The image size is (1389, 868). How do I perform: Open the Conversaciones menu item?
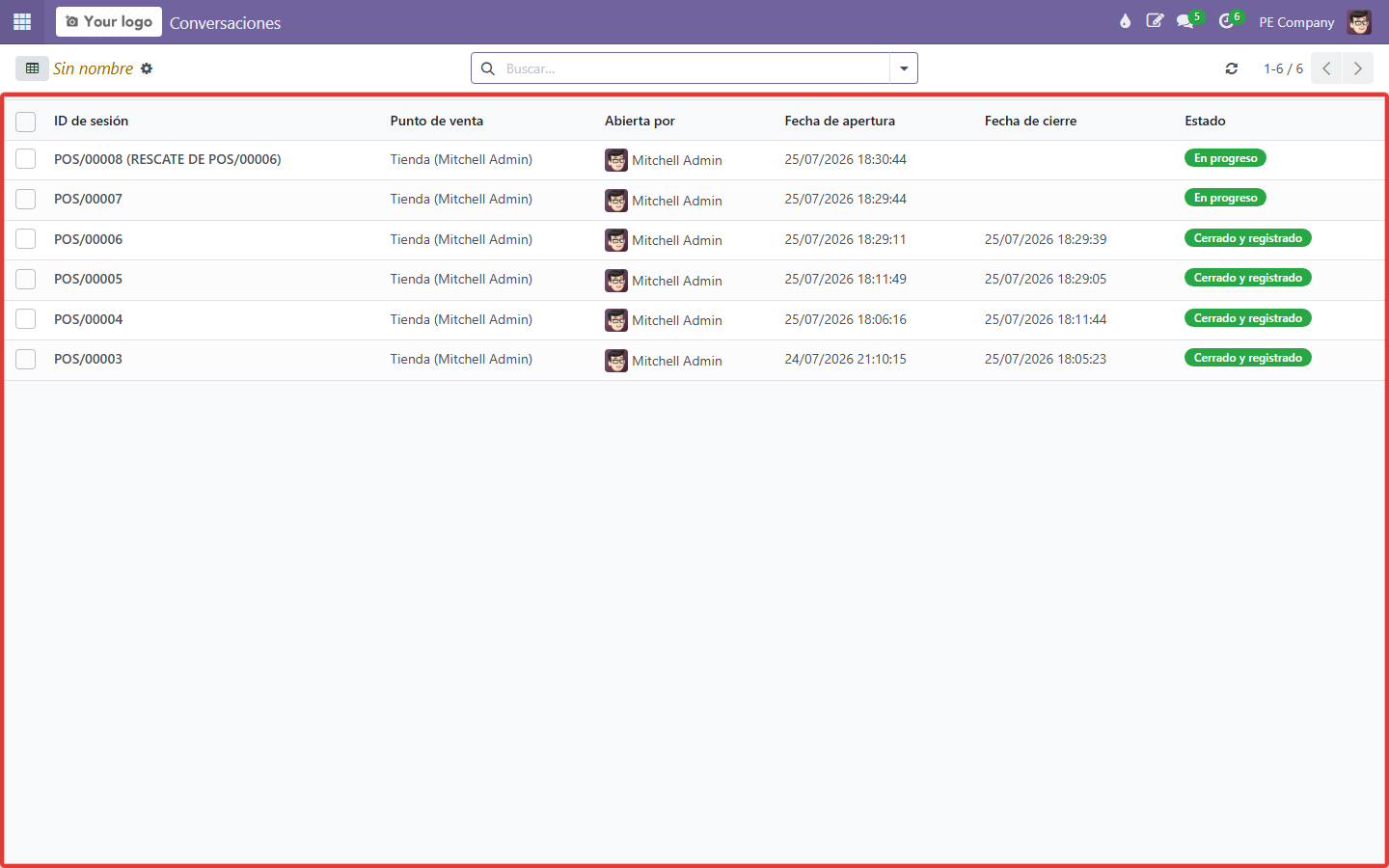pyautogui.click(x=225, y=23)
